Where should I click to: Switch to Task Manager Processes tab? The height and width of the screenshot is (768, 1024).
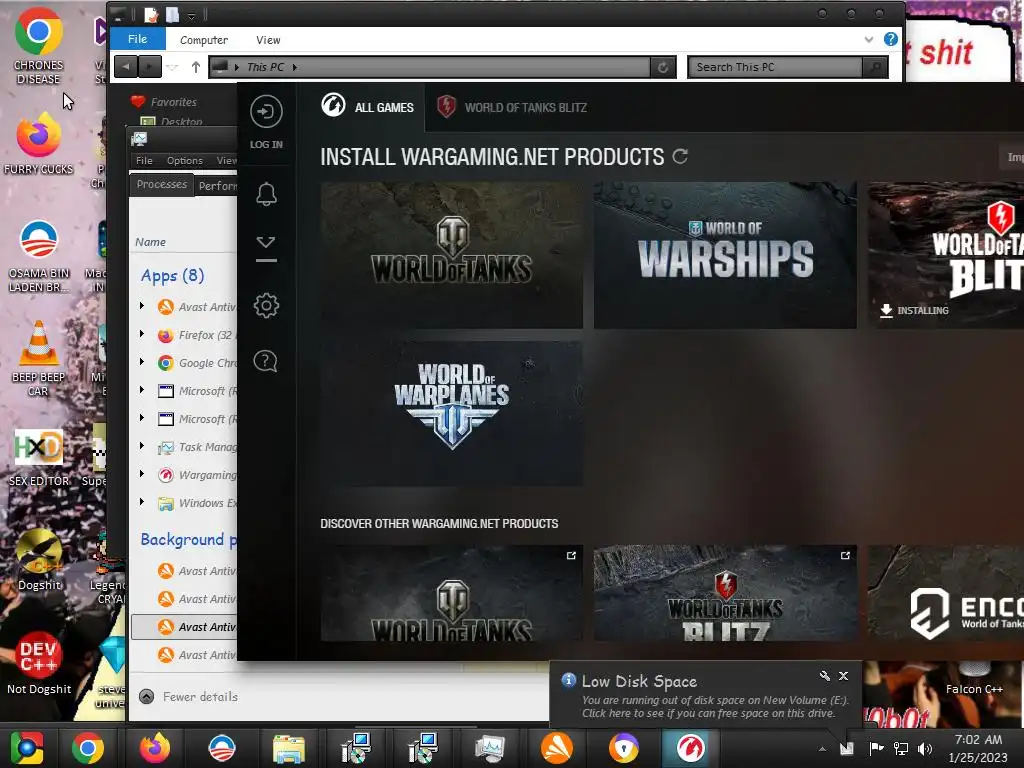161,184
